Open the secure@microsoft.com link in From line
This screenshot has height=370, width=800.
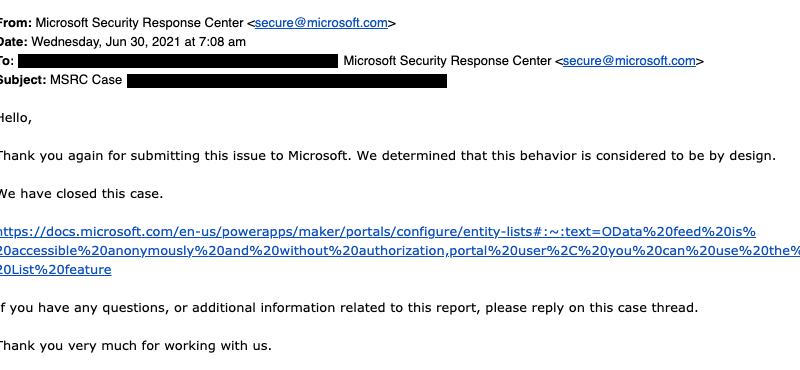pyautogui.click(x=321, y=23)
